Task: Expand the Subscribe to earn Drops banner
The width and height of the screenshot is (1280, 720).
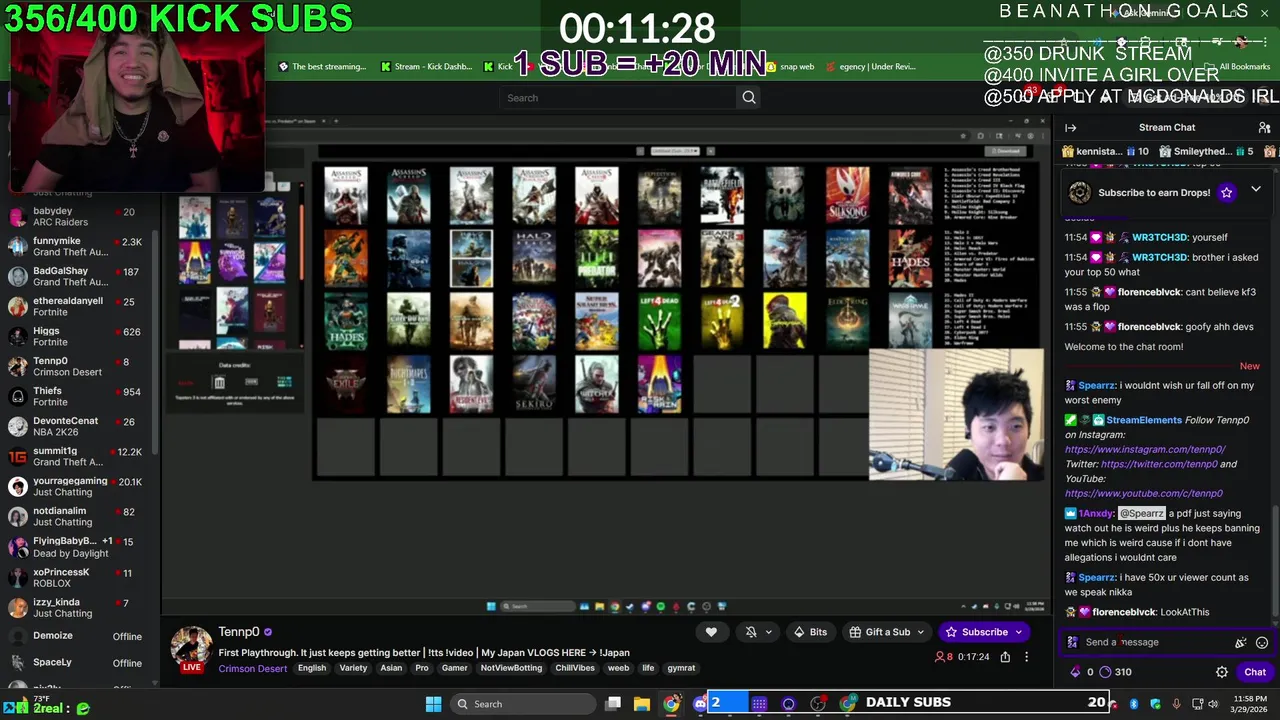Action: point(1256,190)
